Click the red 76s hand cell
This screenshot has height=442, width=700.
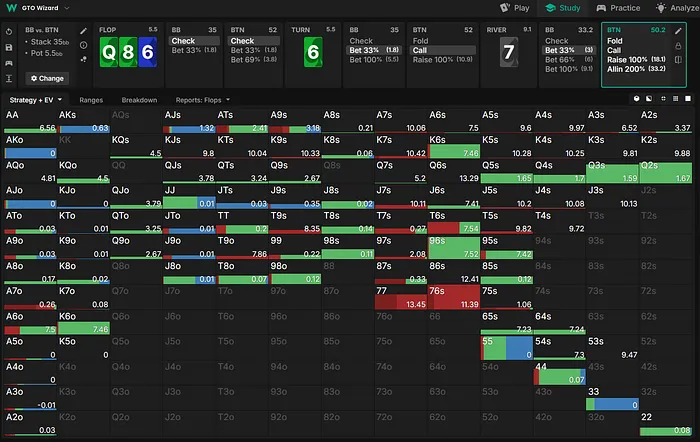pos(454,297)
